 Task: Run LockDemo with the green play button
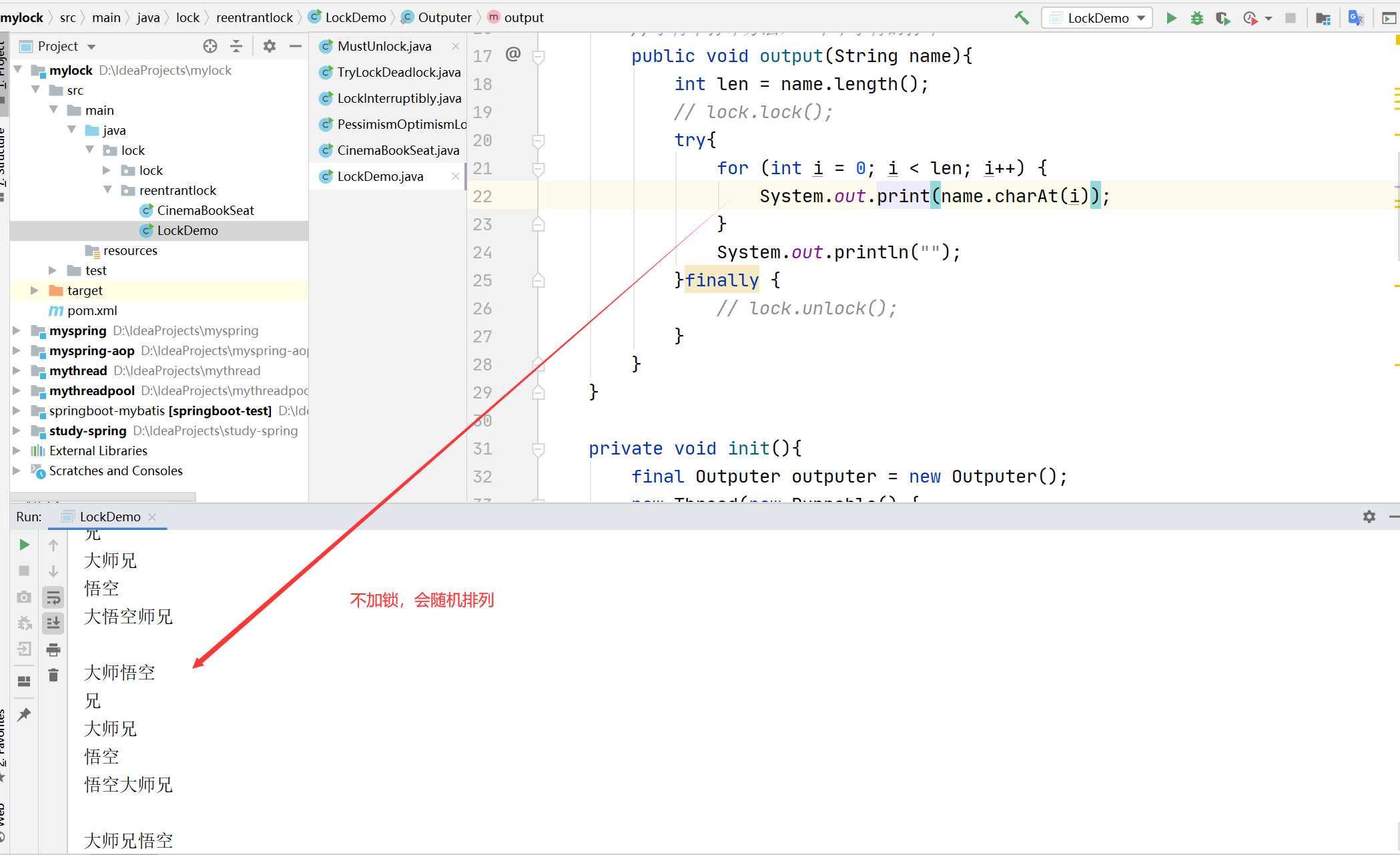pyautogui.click(x=1171, y=18)
